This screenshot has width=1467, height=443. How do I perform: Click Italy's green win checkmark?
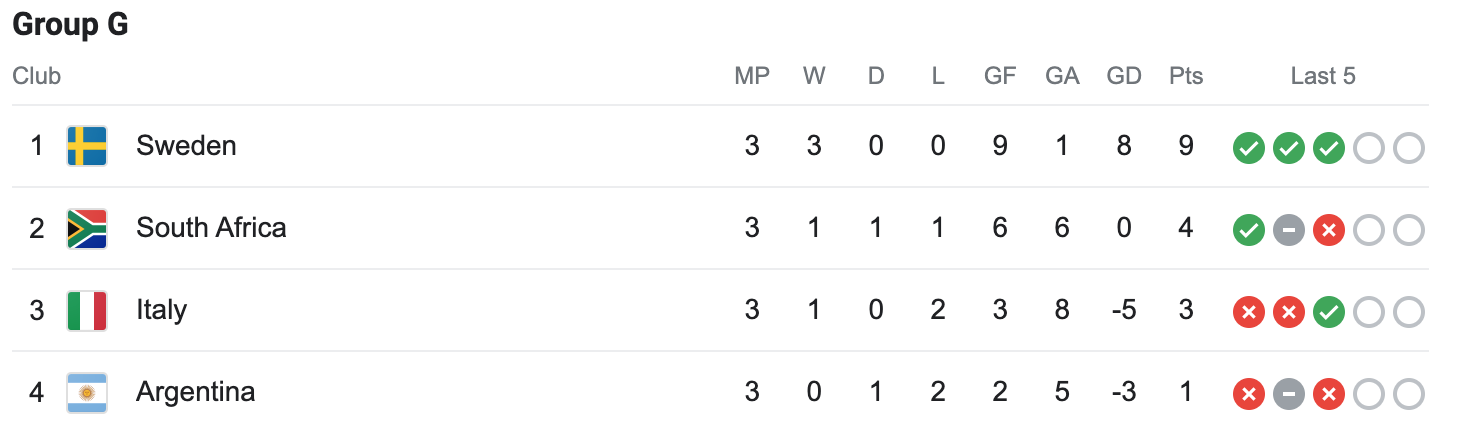coord(1328,313)
